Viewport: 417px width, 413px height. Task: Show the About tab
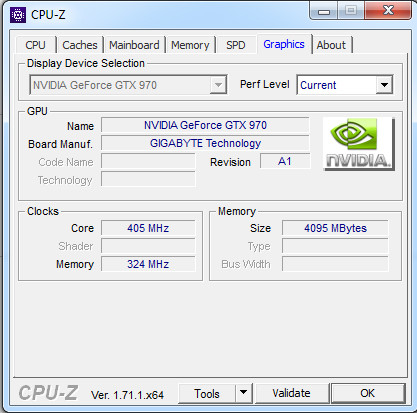[331, 45]
